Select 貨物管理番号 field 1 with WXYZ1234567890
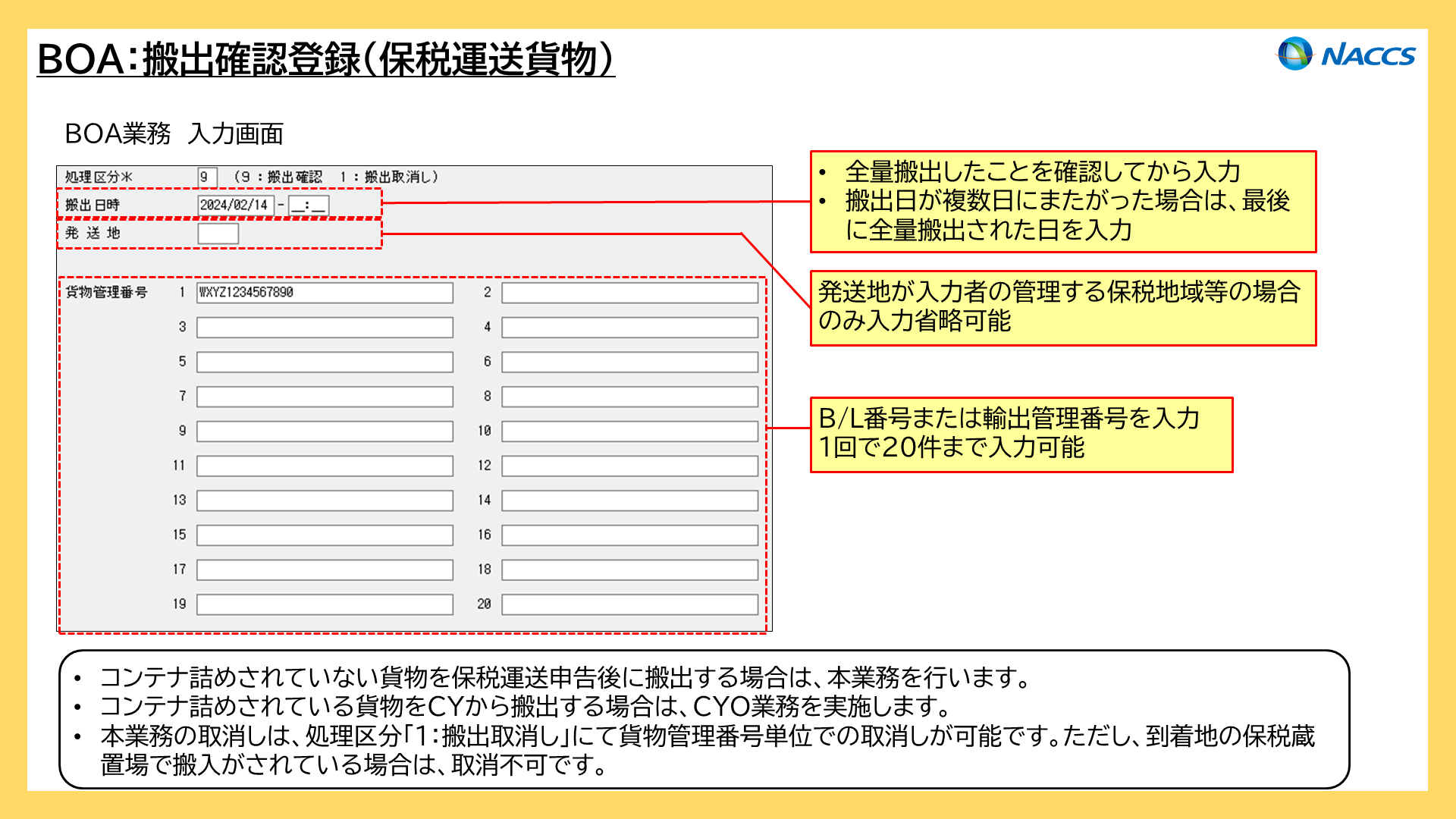The image size is (1456, 819). click(325, 293)
